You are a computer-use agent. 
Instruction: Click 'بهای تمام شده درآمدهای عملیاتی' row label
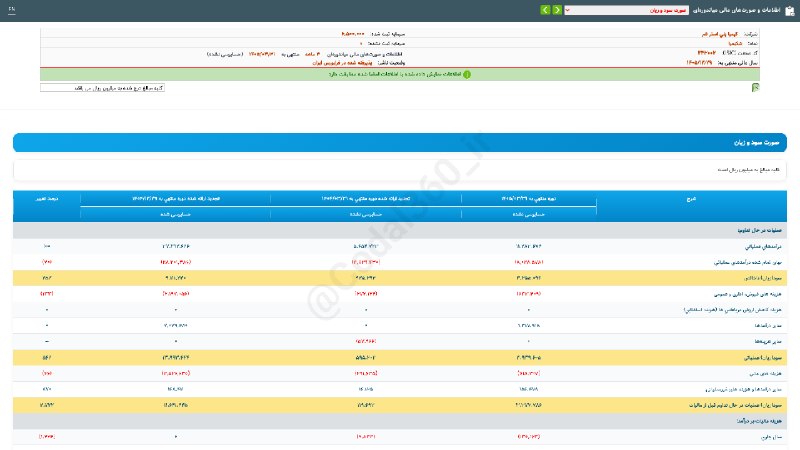747,262
